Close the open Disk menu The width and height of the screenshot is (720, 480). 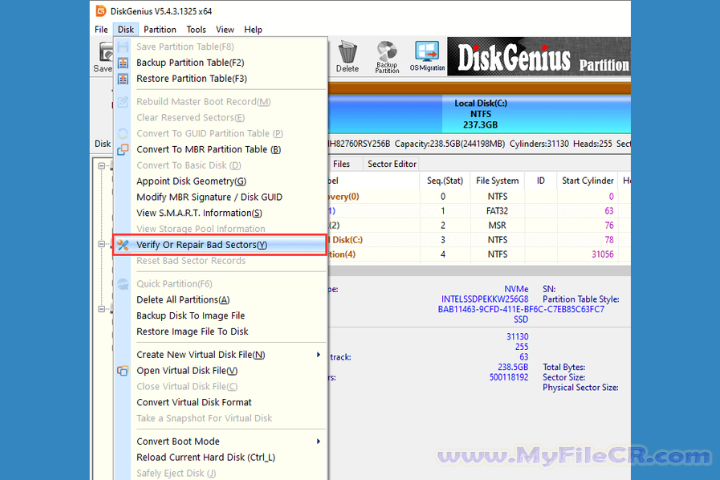point(125,29)
